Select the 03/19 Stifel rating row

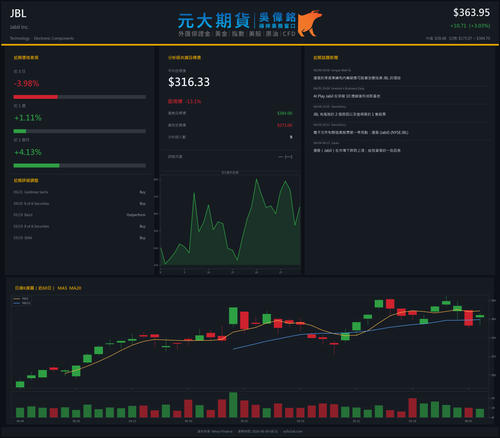click(x=80, y=238)
